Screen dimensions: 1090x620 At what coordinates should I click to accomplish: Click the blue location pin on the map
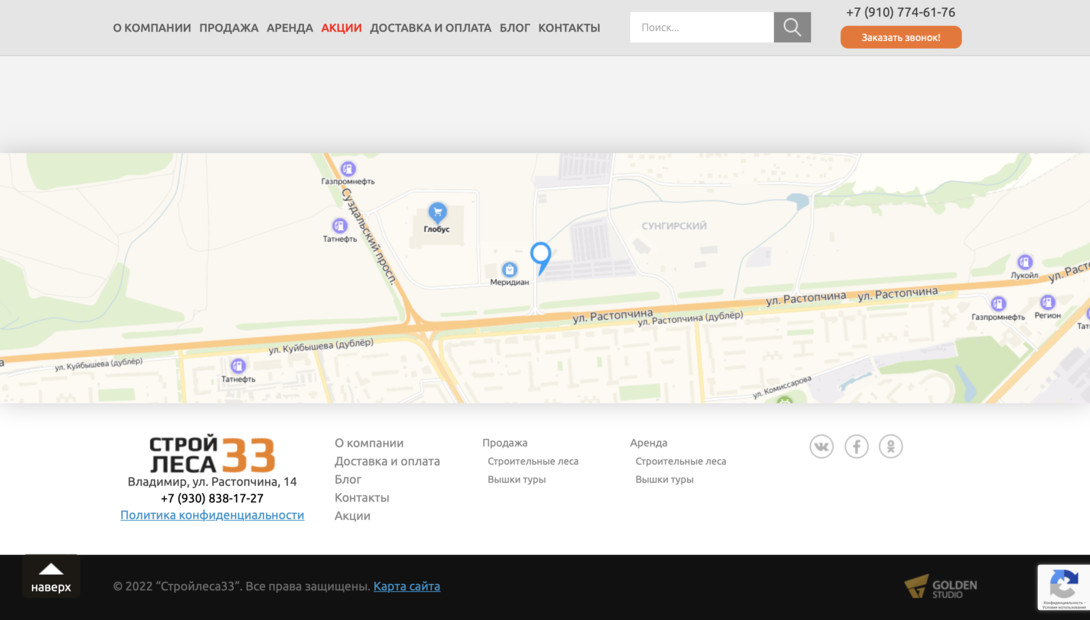point(541,257)
